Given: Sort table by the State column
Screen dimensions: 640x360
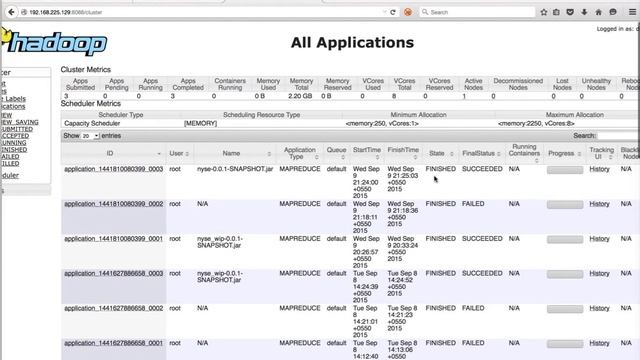Looking at the screenshot, I should 440,153.
